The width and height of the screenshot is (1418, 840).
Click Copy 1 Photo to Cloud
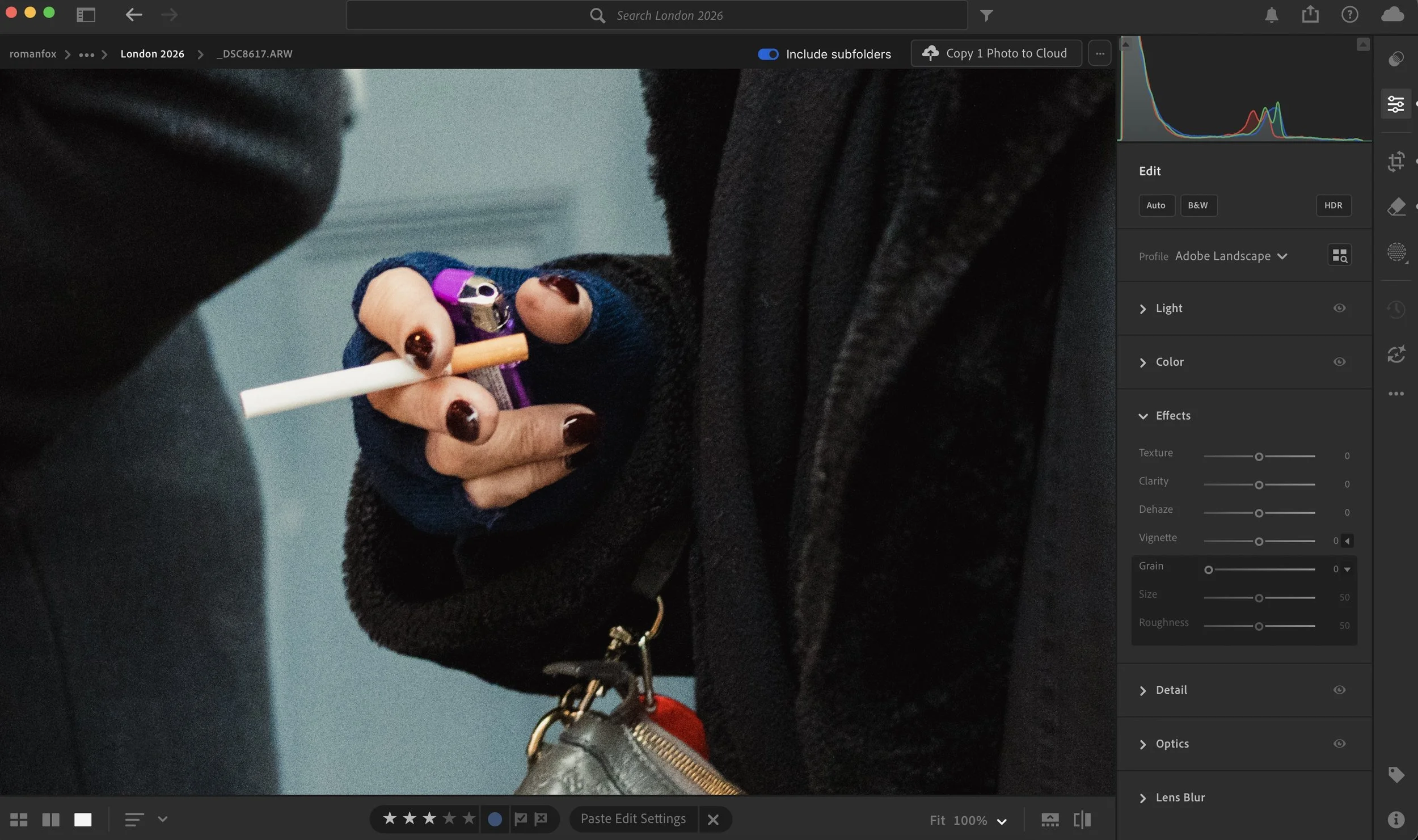tap(996, 53)
